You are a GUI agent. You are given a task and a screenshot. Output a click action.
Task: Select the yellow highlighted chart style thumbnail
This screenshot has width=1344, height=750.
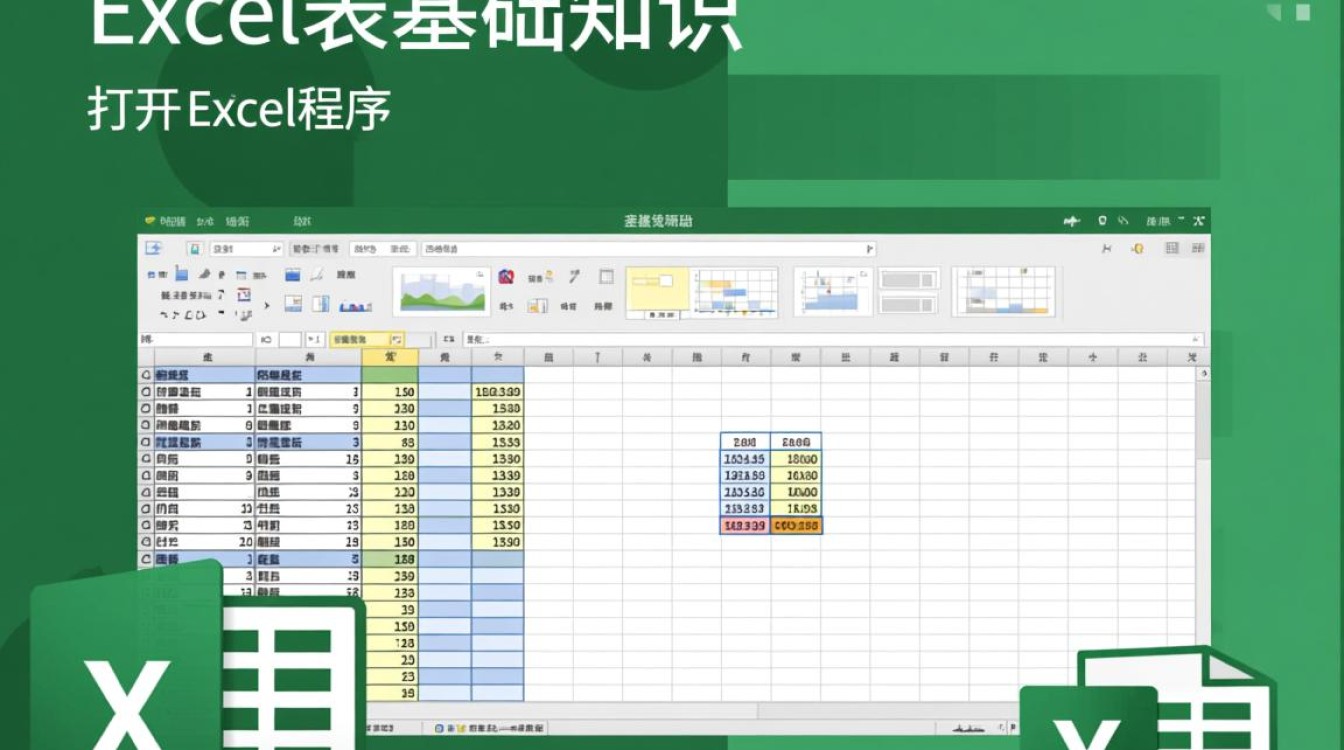tap(657, 292)
